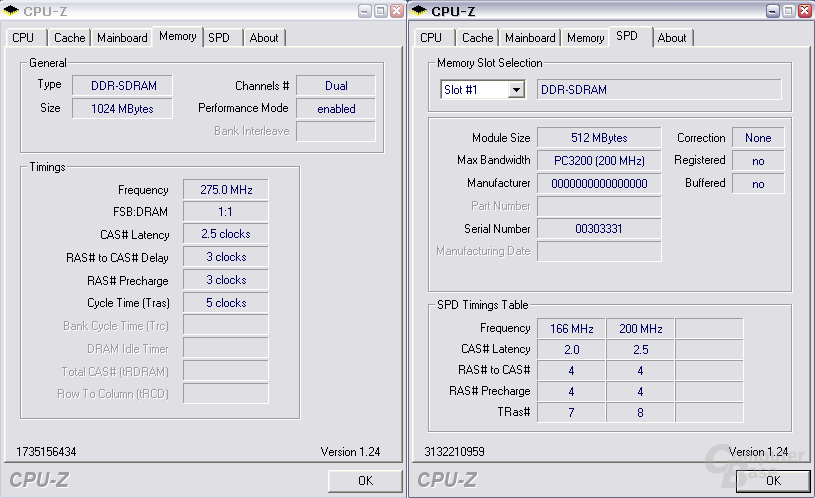Click the empty Part Number field
Viewport: 815px width, 498px height.
coord(599,206)
